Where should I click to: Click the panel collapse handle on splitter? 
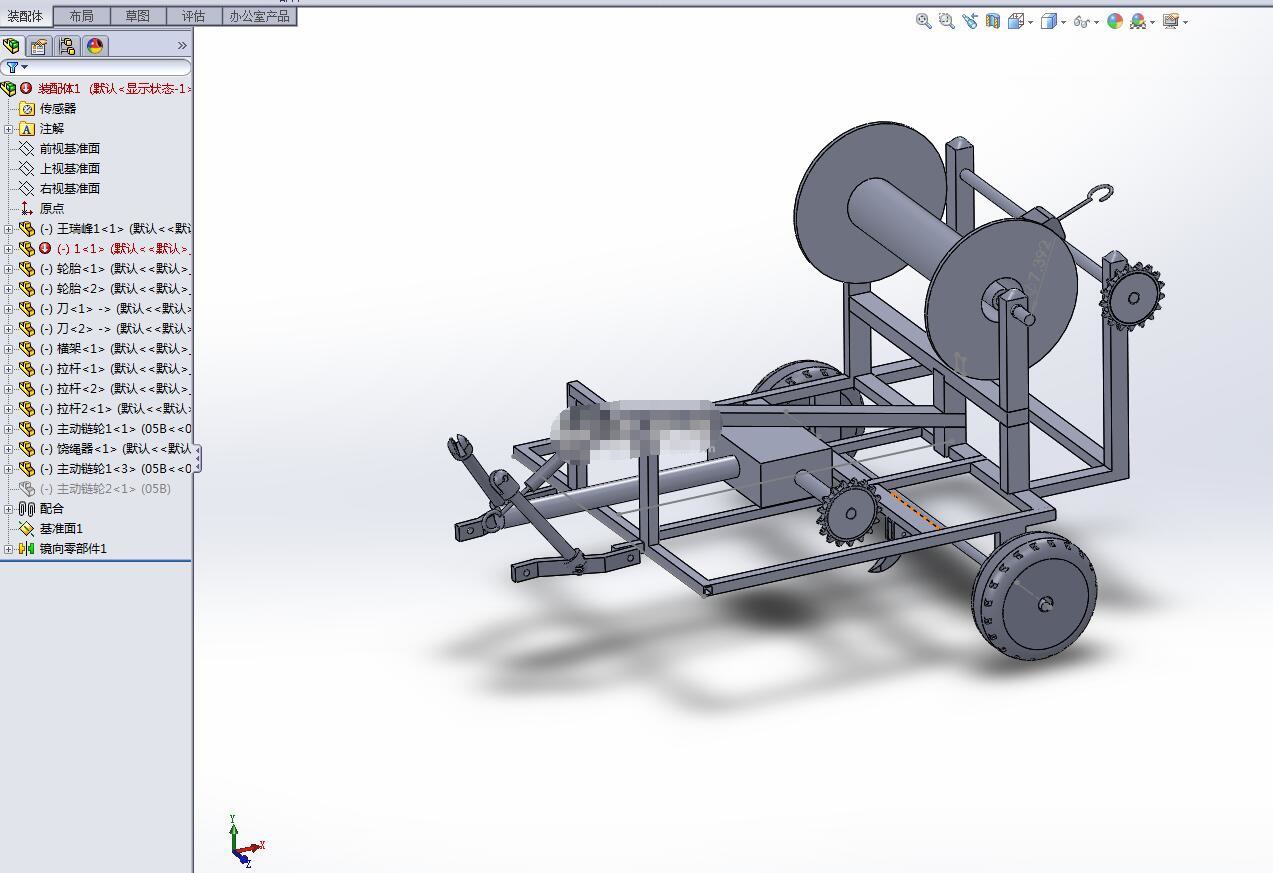pyautogui.click(x=197, y=458)
